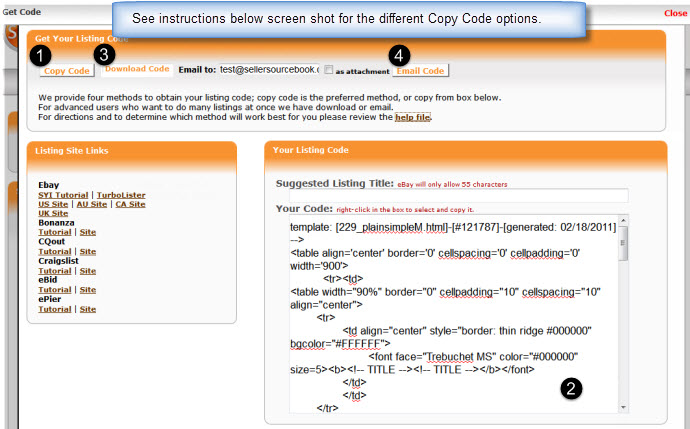Focus the Email to address field

269,70
